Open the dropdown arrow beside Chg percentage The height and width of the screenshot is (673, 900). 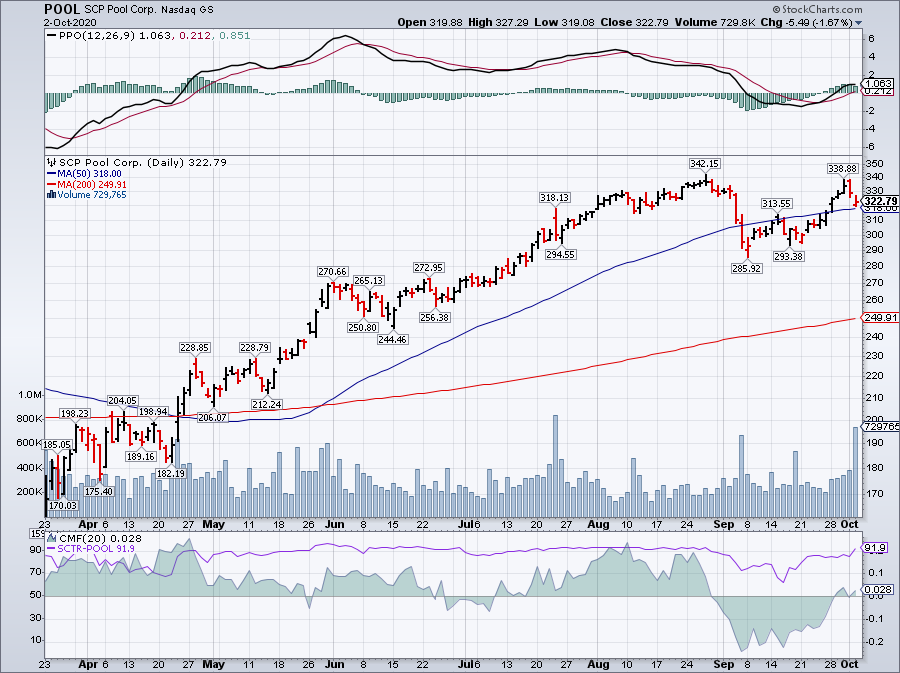(x=859, y=23)
